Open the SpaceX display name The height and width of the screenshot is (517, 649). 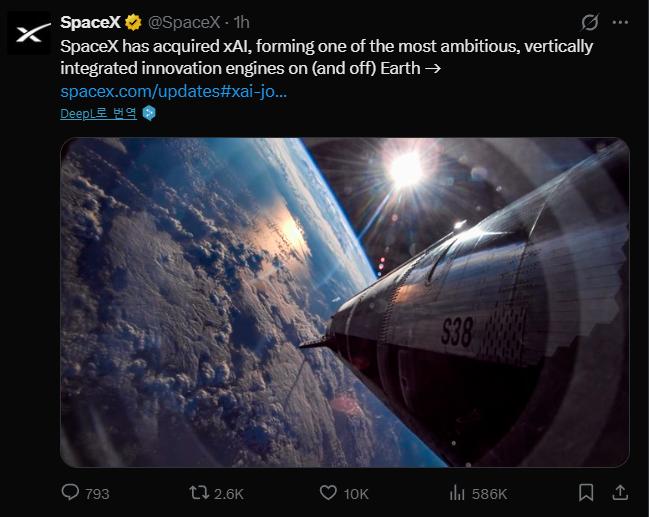pyautogui.click(x=90, y=23)
